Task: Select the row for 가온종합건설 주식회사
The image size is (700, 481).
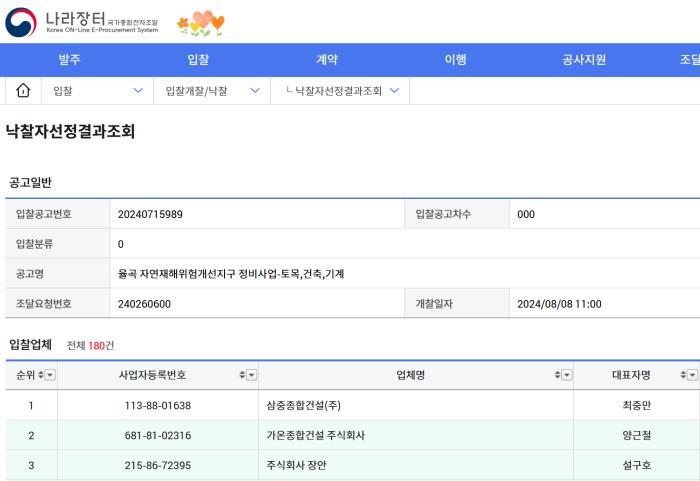Action: point(315,435)
